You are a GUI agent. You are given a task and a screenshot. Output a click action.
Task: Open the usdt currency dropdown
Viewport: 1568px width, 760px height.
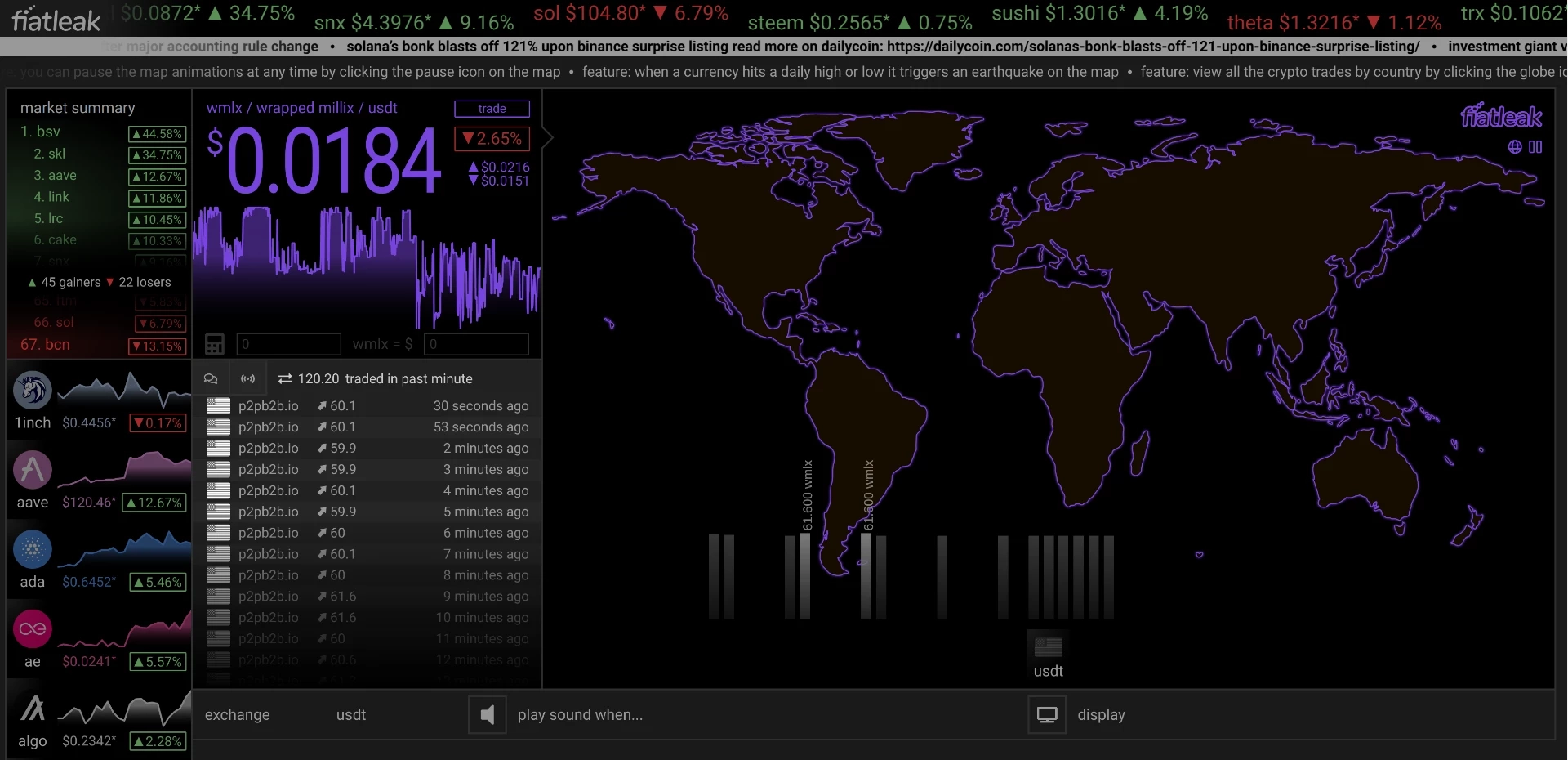pos(351,715)
